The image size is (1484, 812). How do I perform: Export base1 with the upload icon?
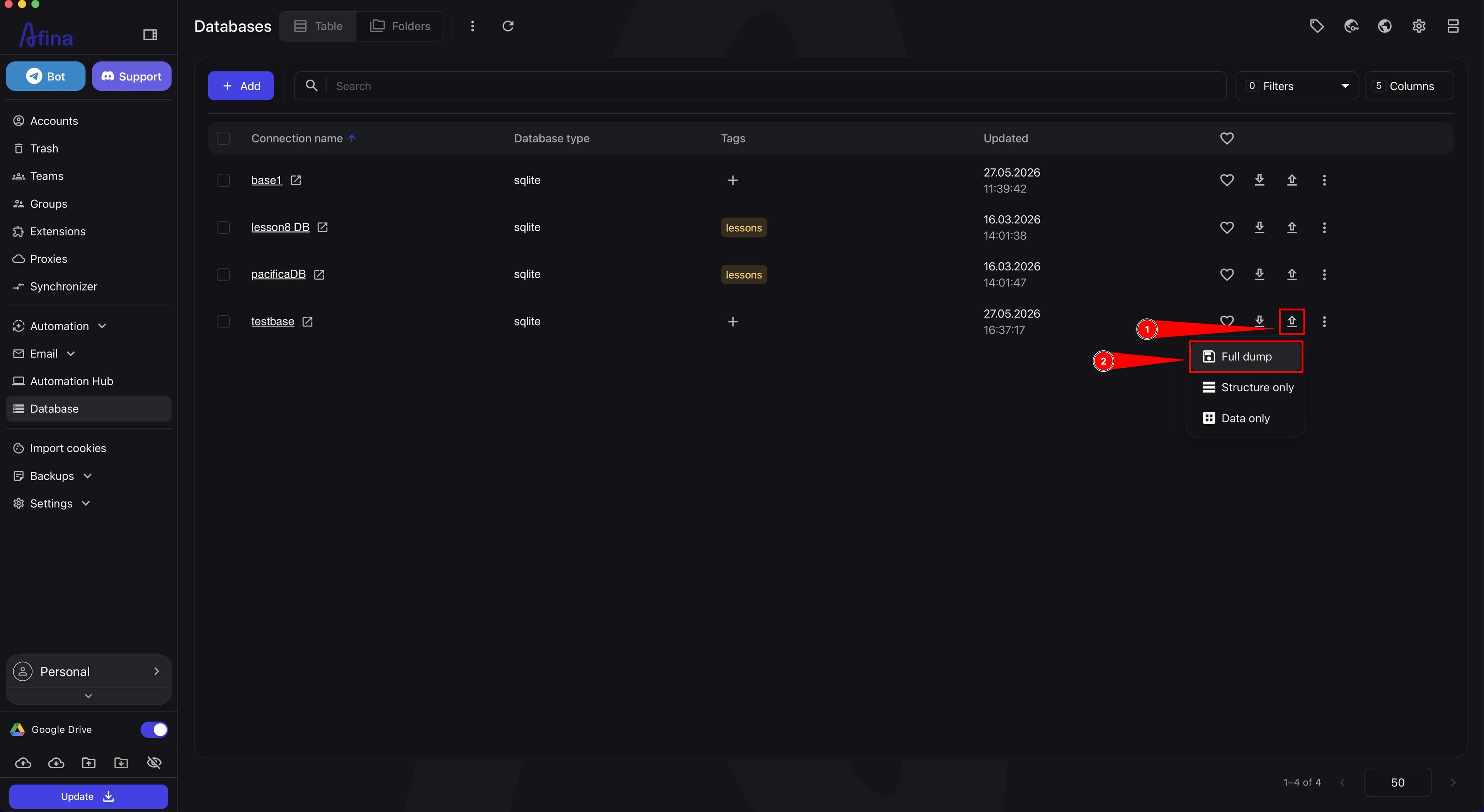[1292, 180]
